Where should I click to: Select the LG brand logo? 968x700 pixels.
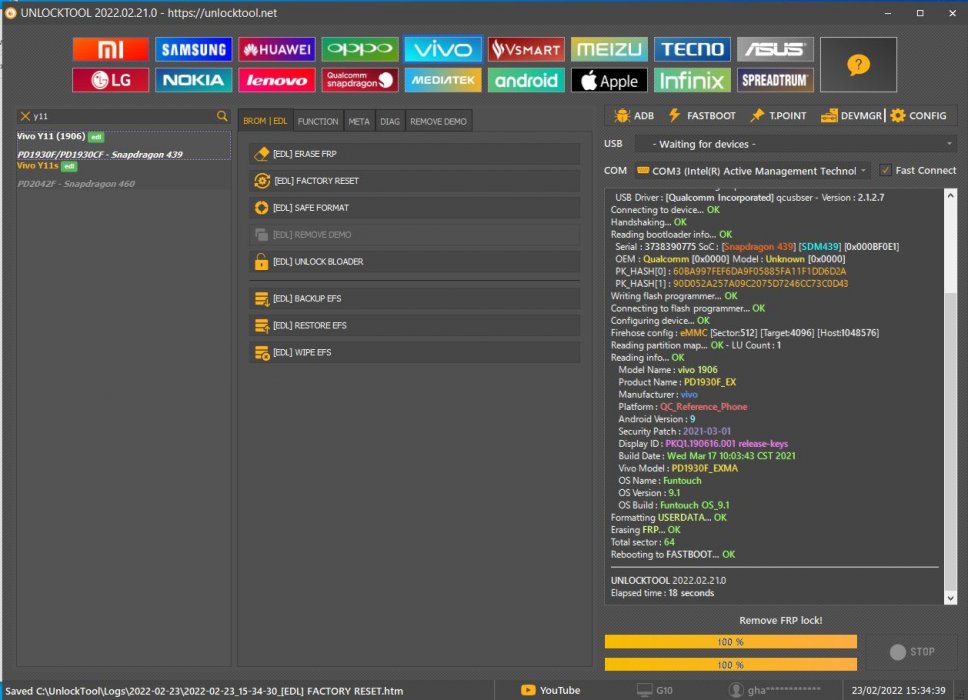(111, 80)
